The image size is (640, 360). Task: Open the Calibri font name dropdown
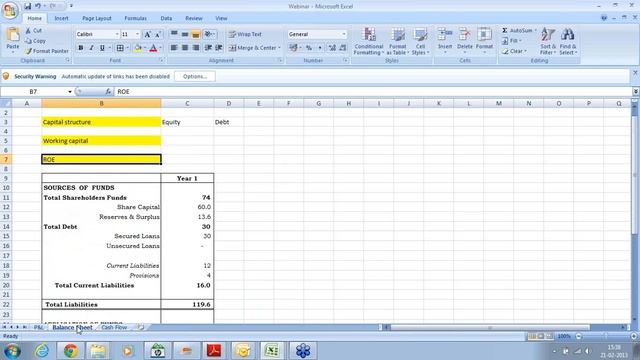tap(117, 35)
